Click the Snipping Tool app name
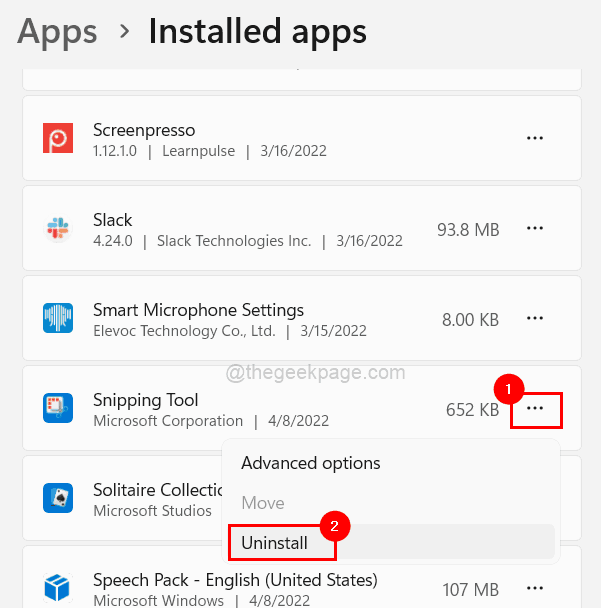The image size is (601, 608). point(146,399)
